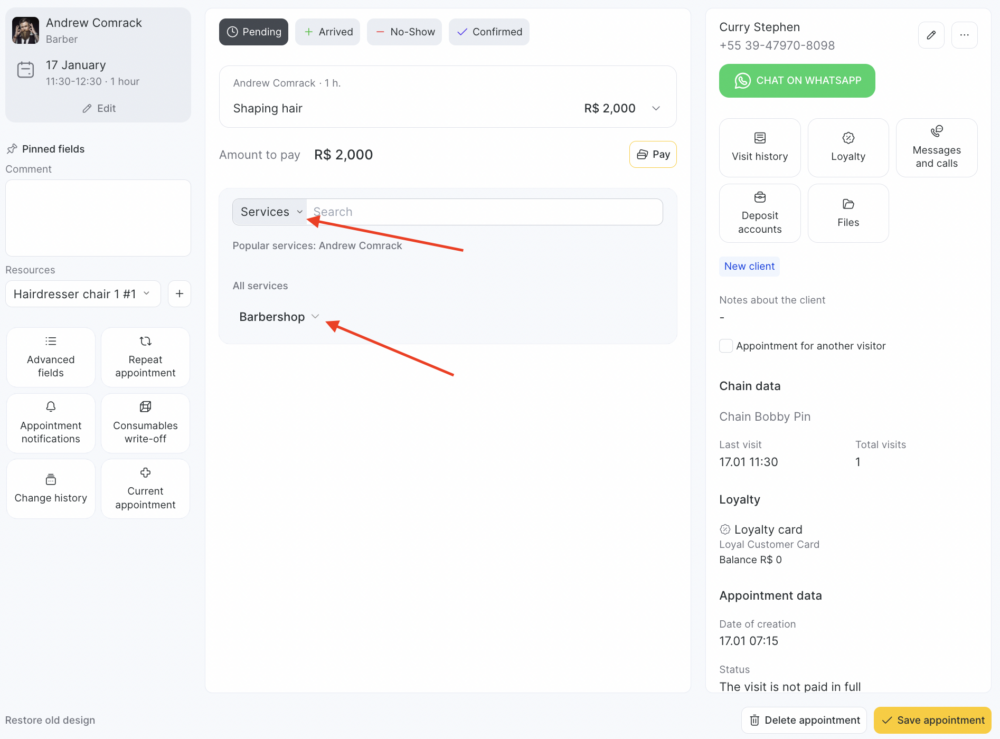
Task: Click the Repeat appointment tile
Action: click(x=145, y=357)
